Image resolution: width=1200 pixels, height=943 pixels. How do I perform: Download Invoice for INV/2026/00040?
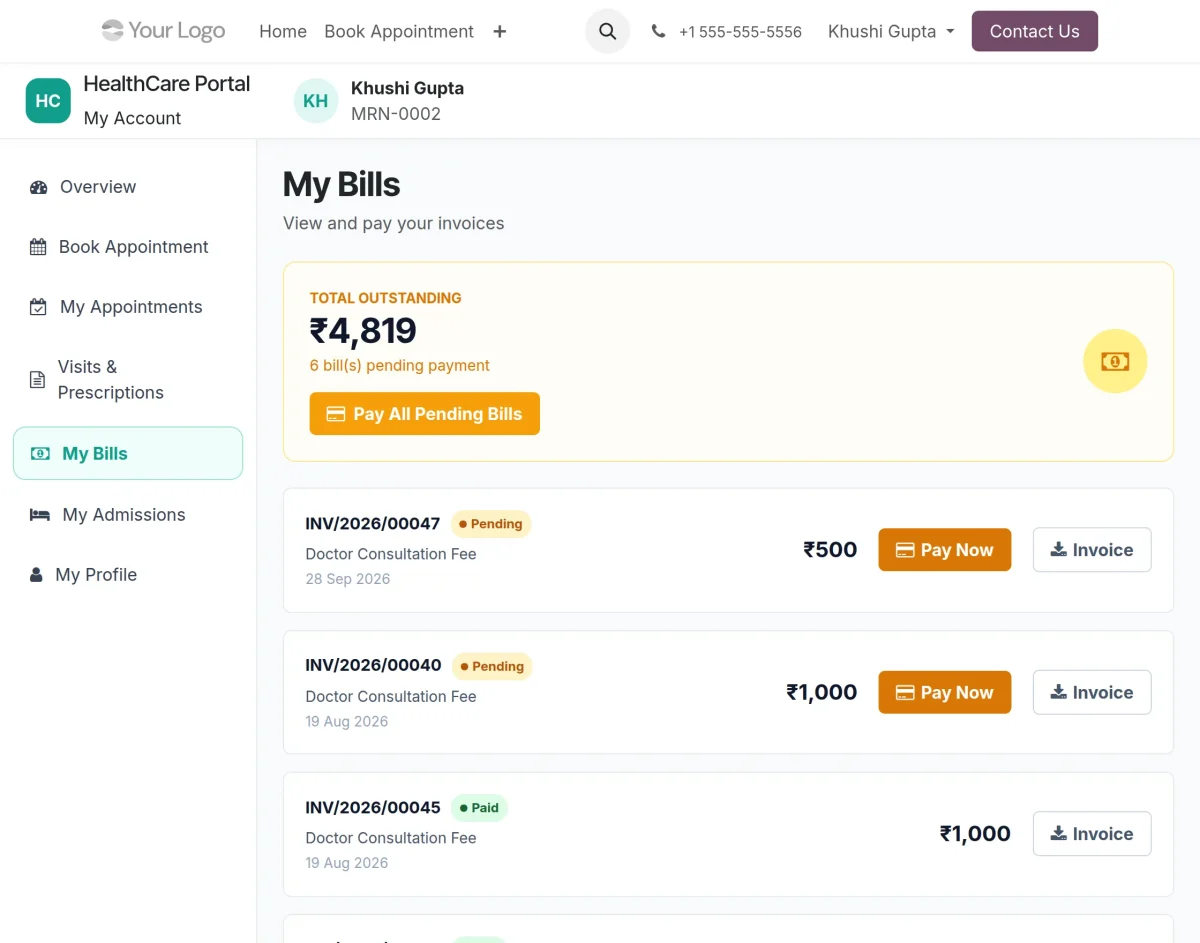(x=1092, y=692)
